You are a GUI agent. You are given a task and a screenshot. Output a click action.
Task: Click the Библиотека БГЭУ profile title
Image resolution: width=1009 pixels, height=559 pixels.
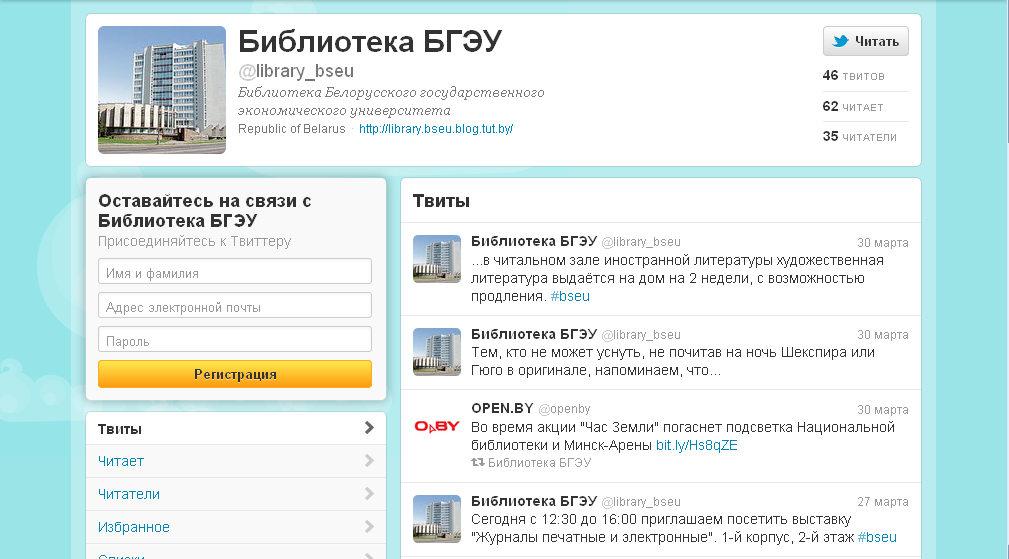tap(370, 42)
